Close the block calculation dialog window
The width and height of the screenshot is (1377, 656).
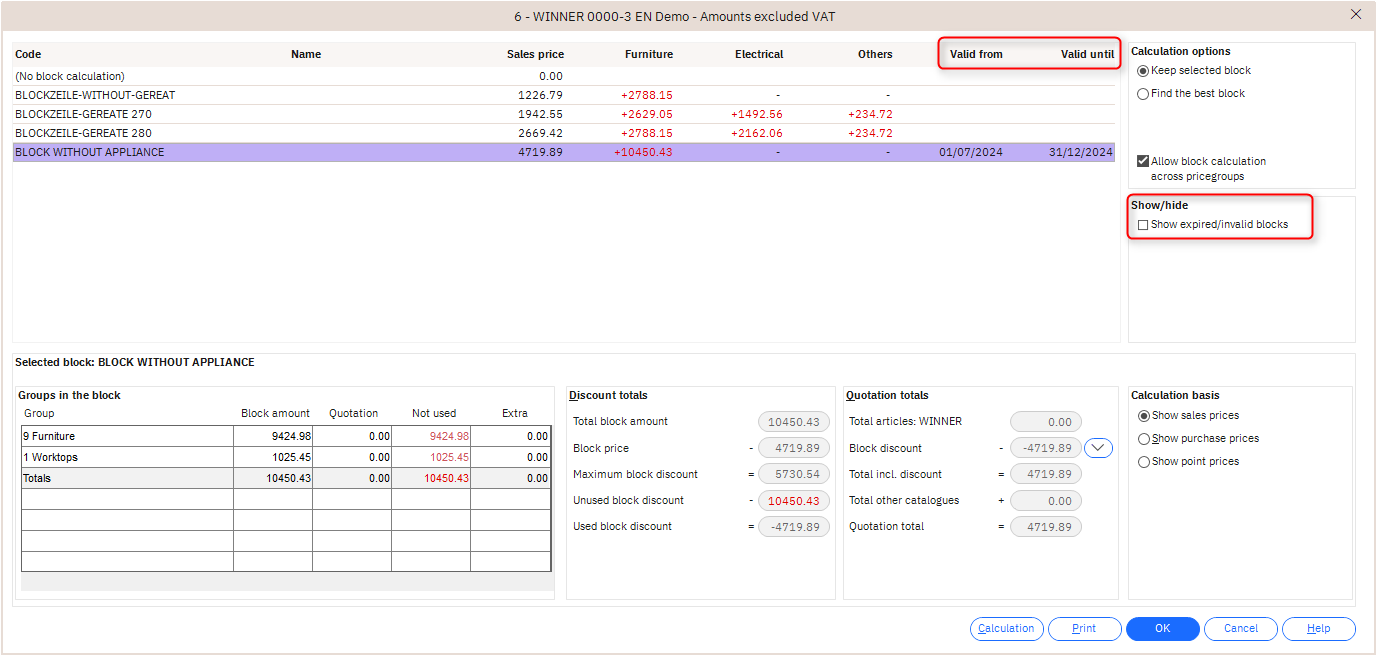tap(1355, 14)
